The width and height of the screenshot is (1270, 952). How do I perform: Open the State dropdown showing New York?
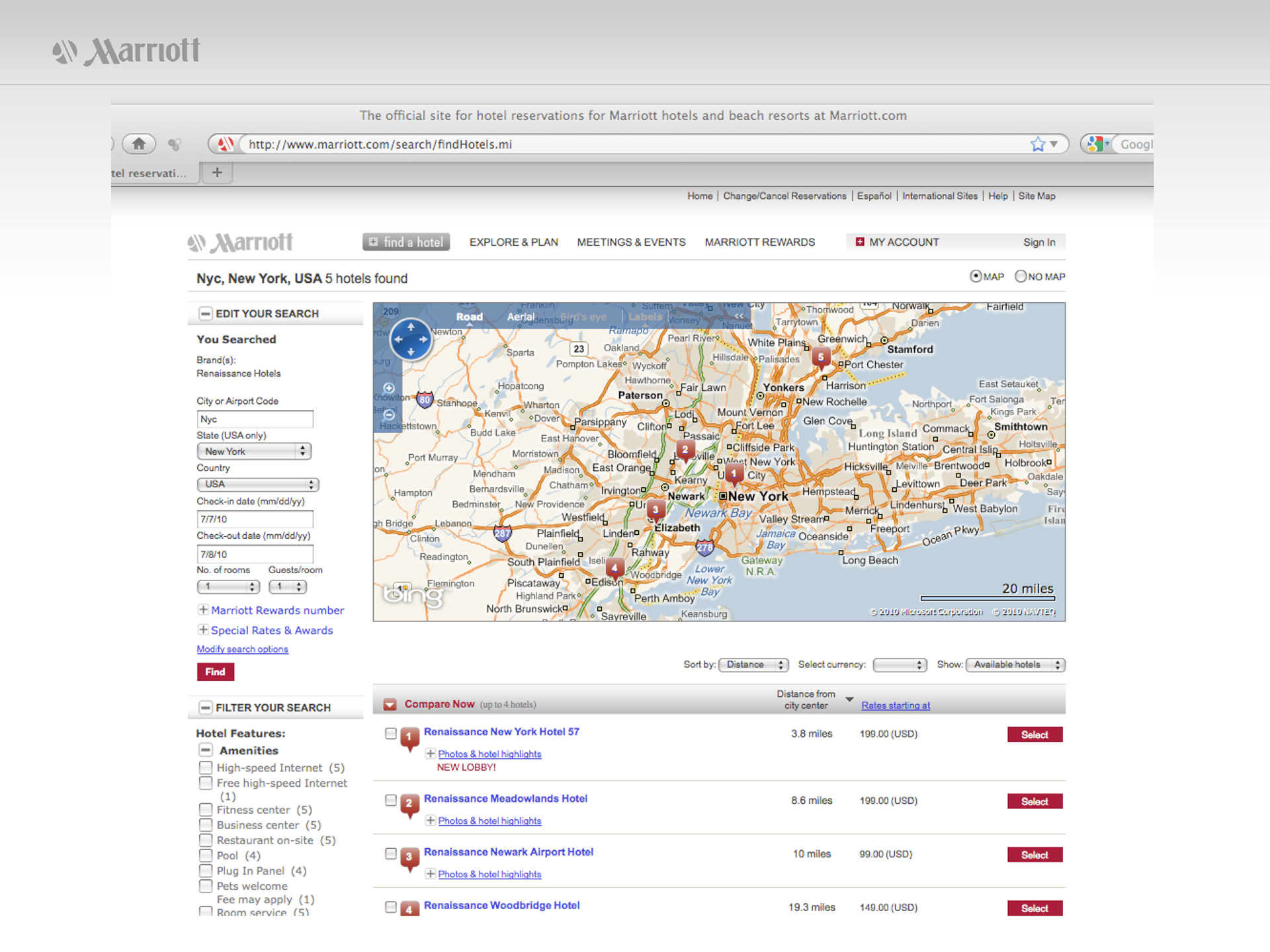[254, 451]
